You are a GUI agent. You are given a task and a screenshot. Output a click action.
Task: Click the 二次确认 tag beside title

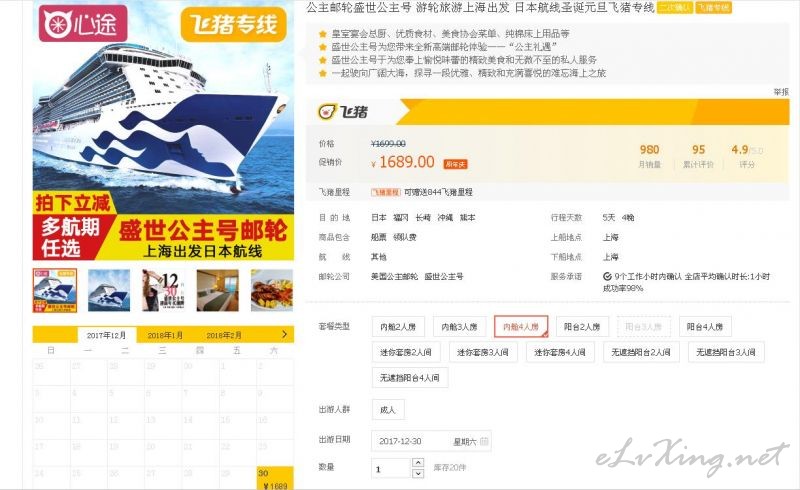click(674, 8)
